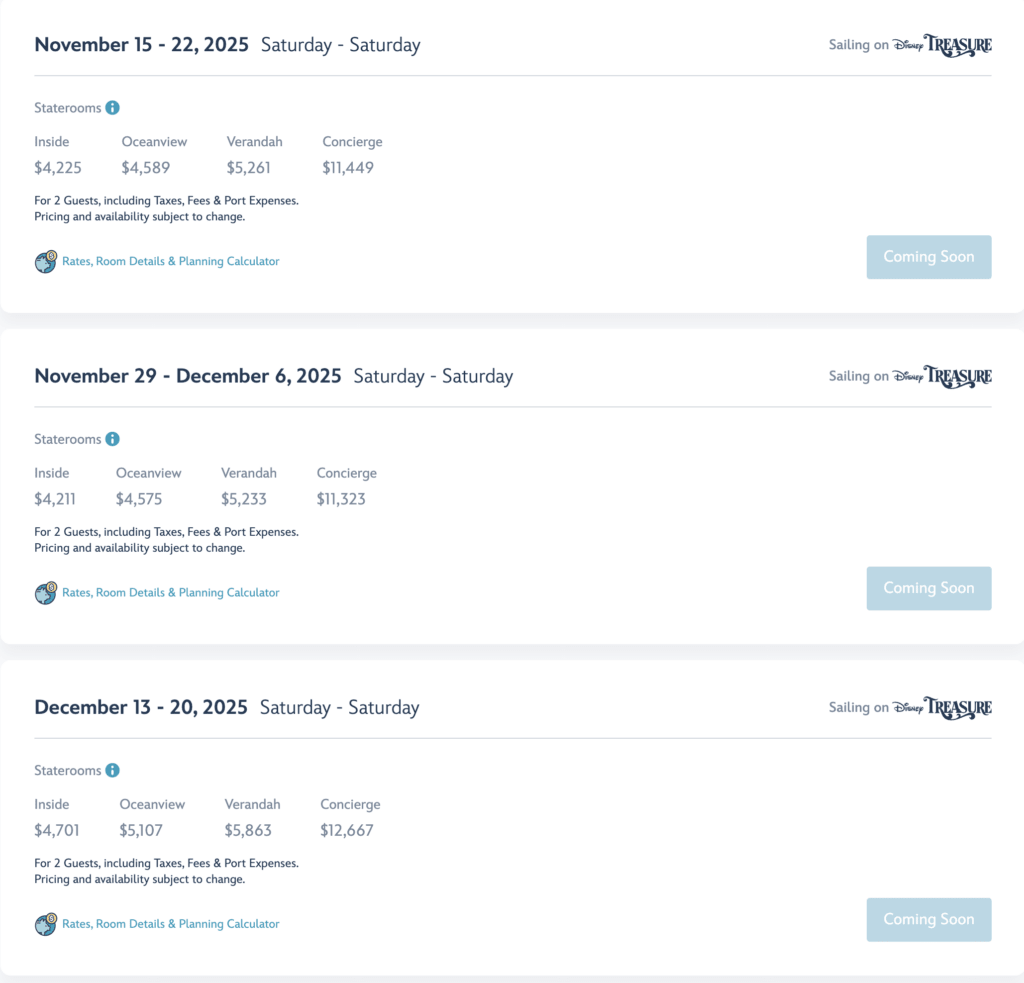
Task: Click Staterooms info icon for November 29 sailing
Action: (113, 439)
